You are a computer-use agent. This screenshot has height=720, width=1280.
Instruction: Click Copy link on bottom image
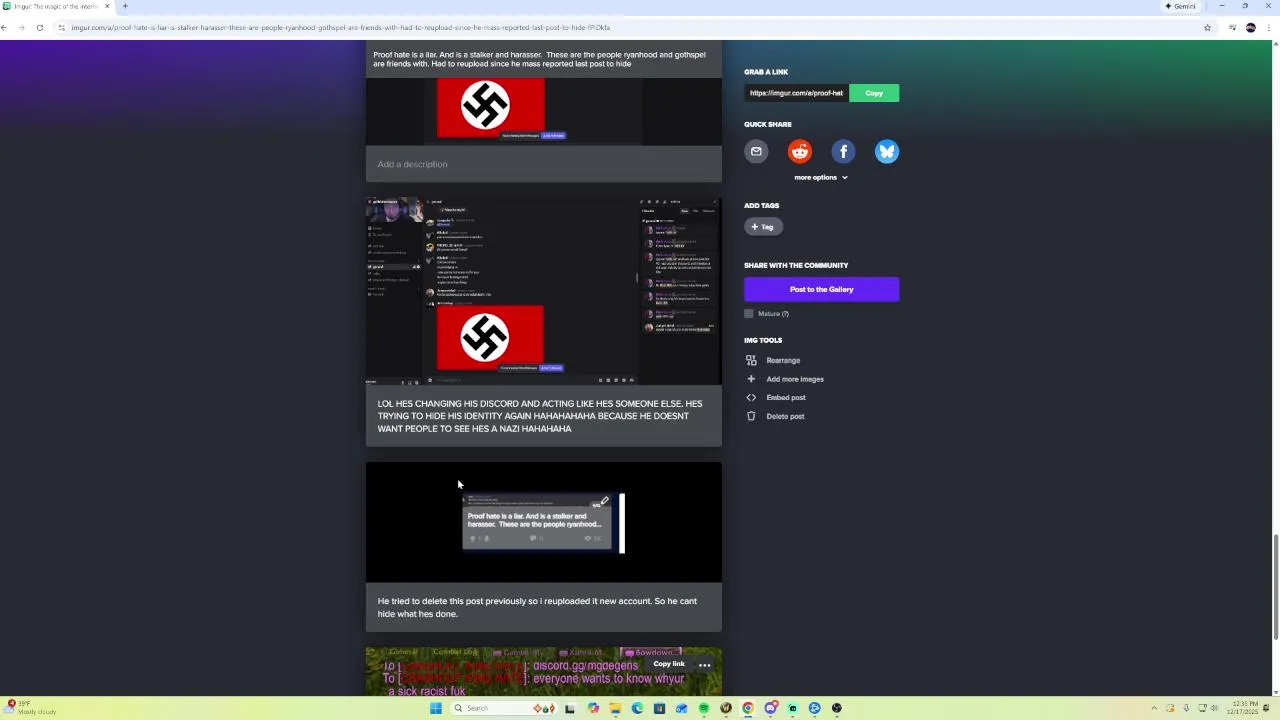[x=669, y=664]
